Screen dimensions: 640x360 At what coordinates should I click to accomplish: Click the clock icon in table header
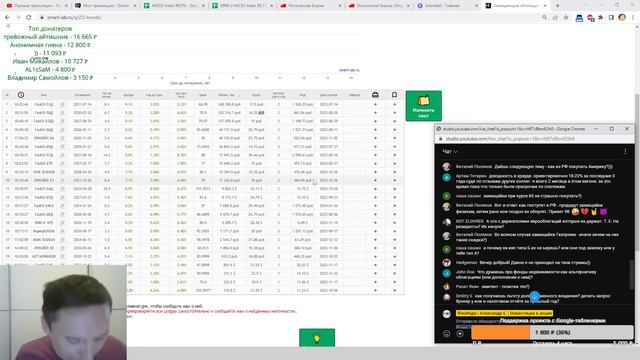pos(21,95)
